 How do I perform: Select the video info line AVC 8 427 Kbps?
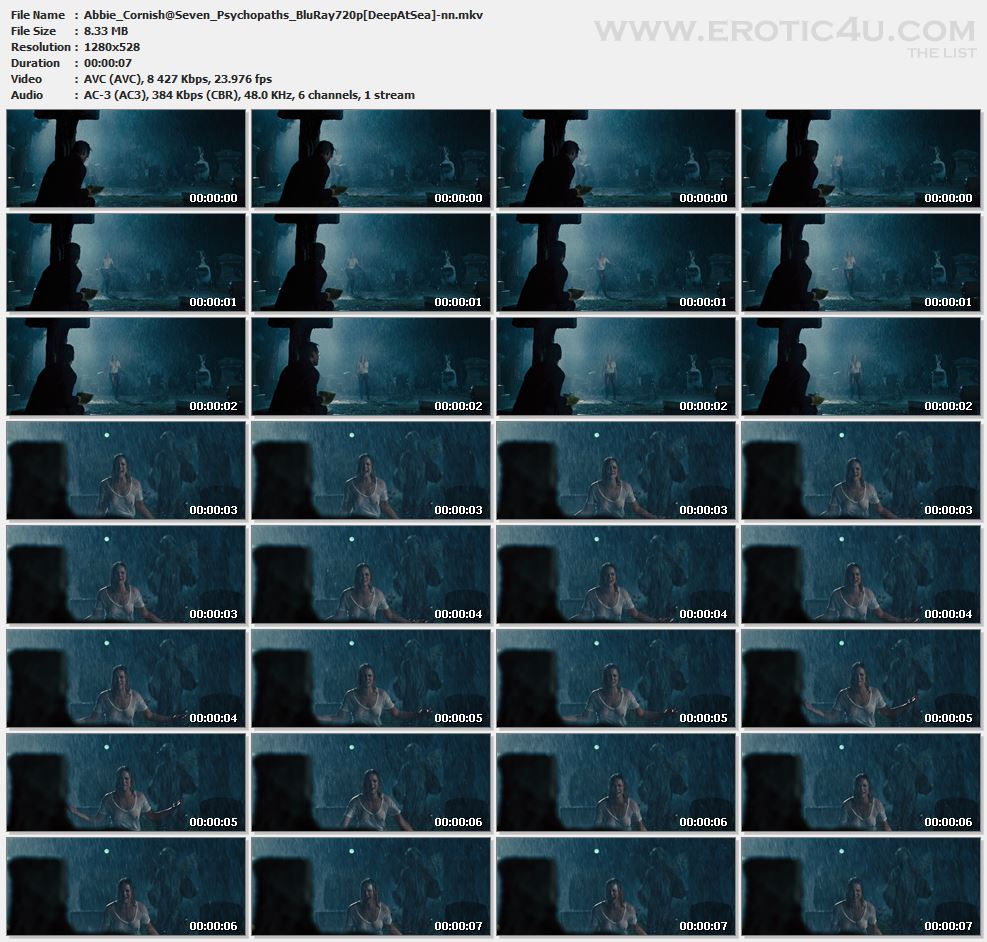tap(178, 79)
